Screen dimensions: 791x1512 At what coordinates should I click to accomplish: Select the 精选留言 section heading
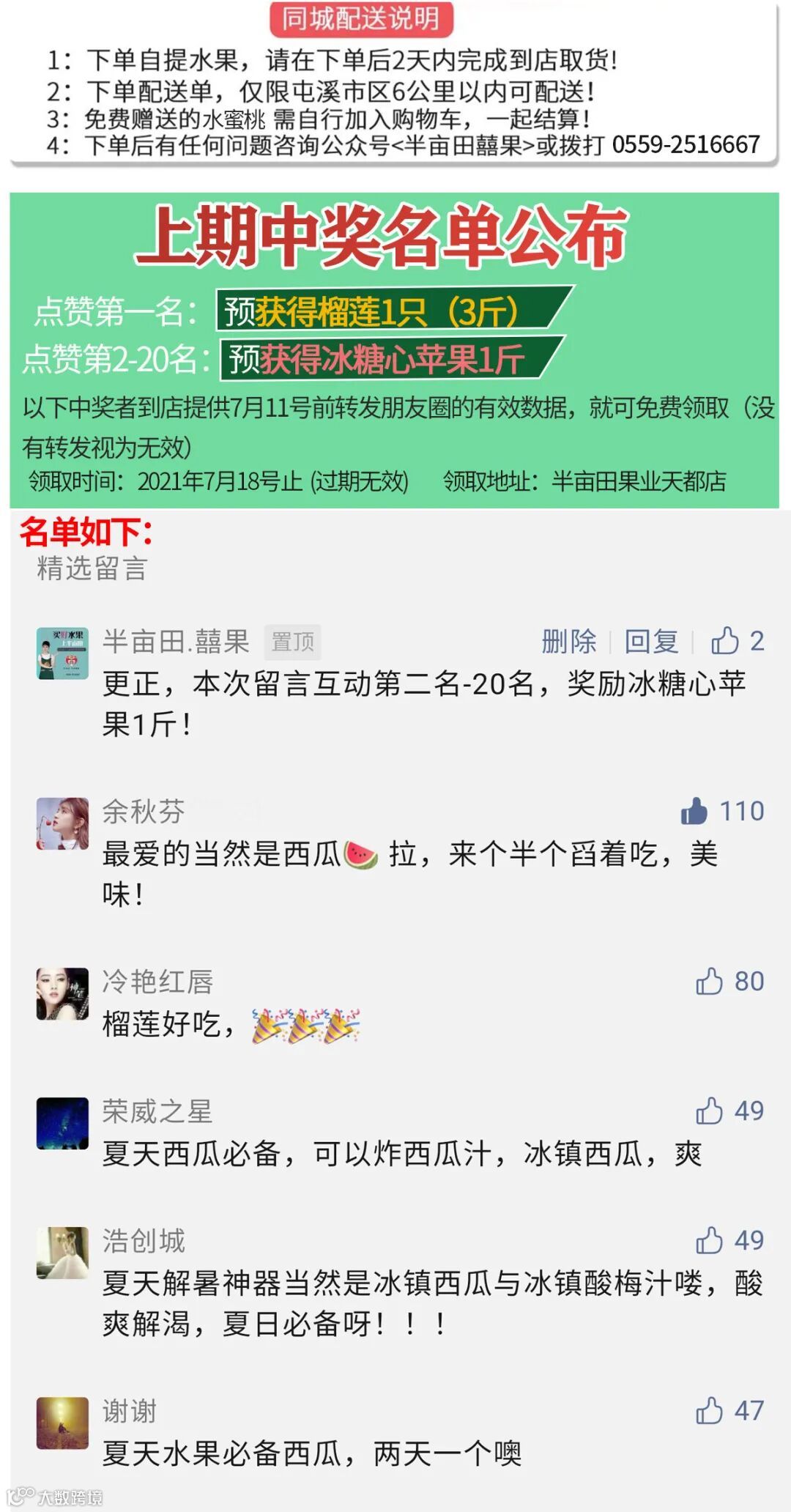pyautogui.click(x=92, y=568)
